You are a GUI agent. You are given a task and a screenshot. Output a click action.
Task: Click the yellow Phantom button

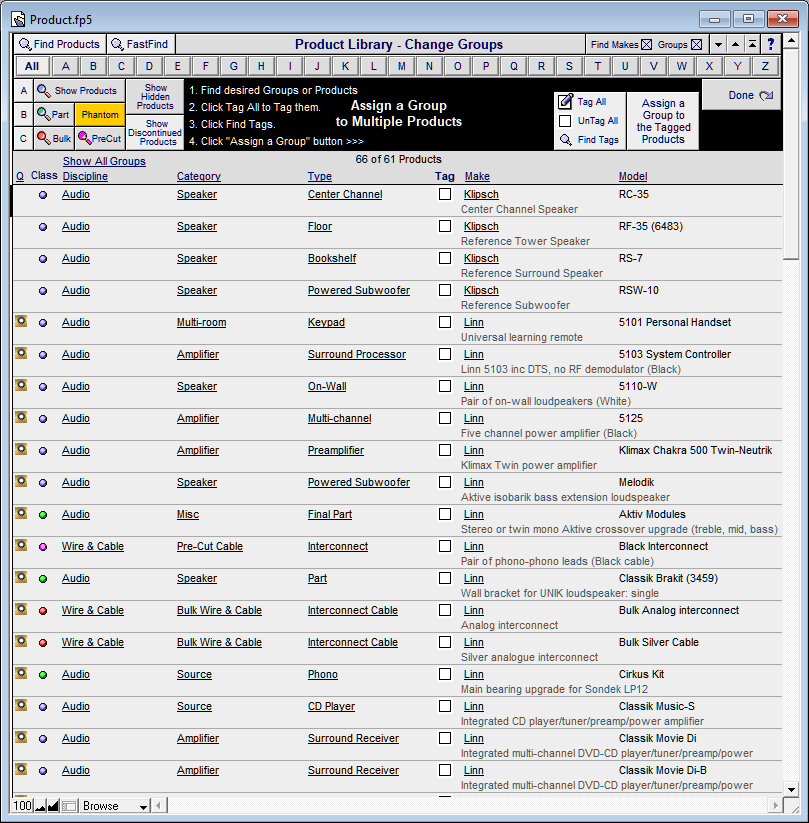(x=100, y=114)
